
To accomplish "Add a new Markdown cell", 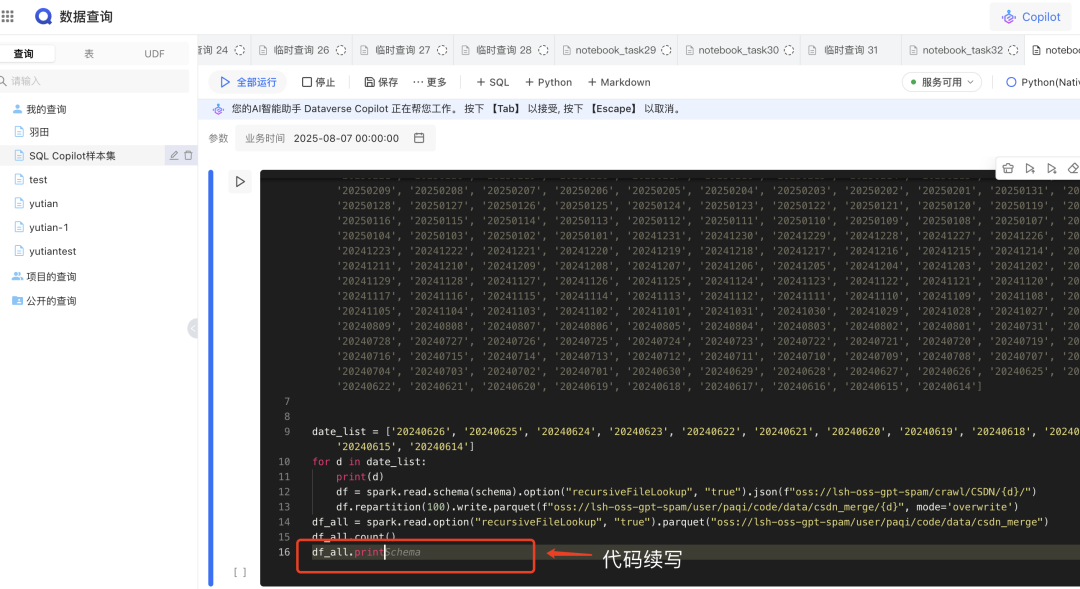I will click(x=619, y=83).
